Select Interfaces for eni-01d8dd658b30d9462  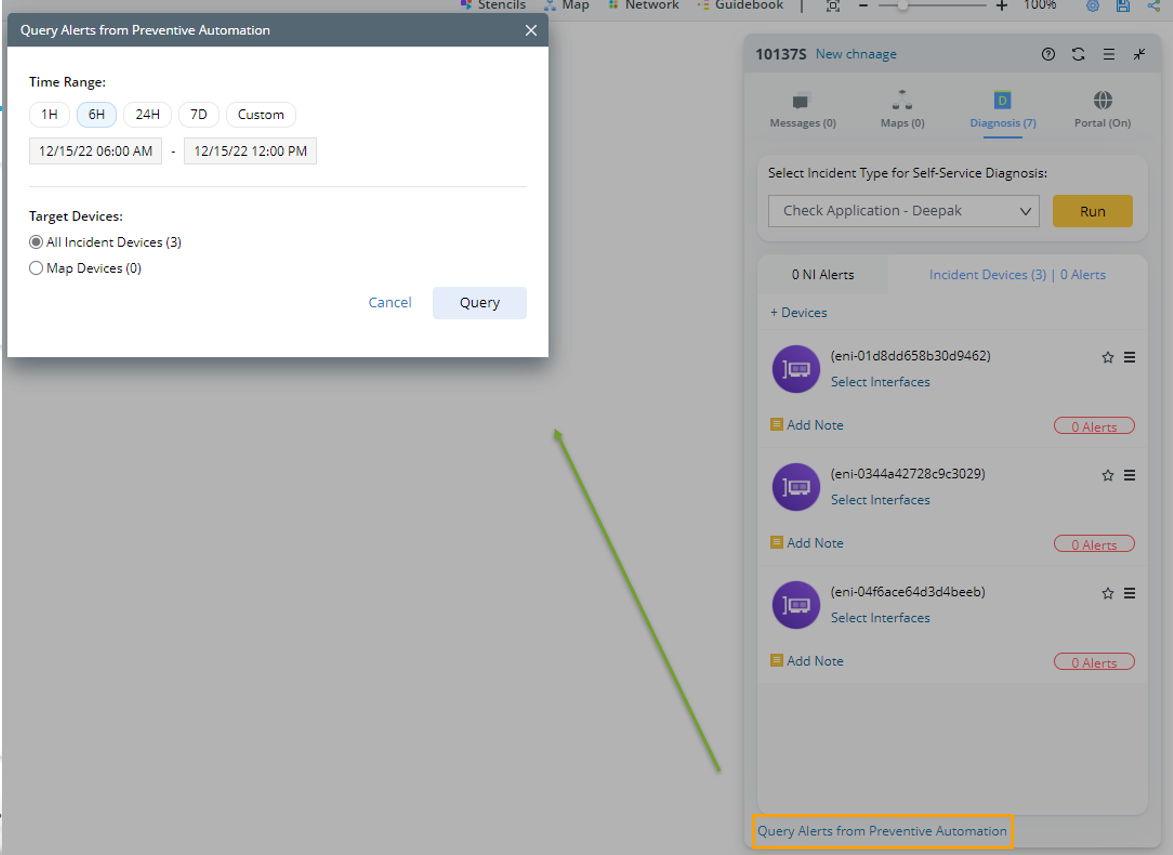[880, 381]
